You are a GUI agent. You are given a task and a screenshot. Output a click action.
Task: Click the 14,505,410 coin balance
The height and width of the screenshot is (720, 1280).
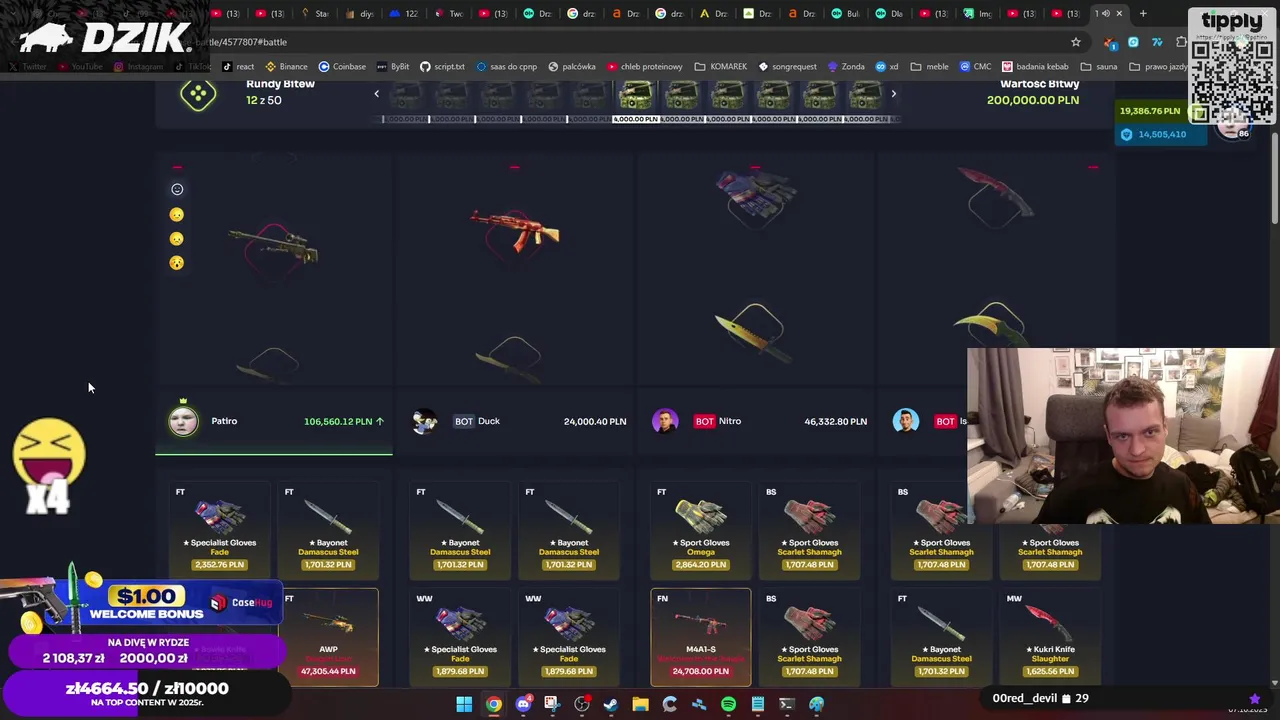click(x=1162, y=134)
